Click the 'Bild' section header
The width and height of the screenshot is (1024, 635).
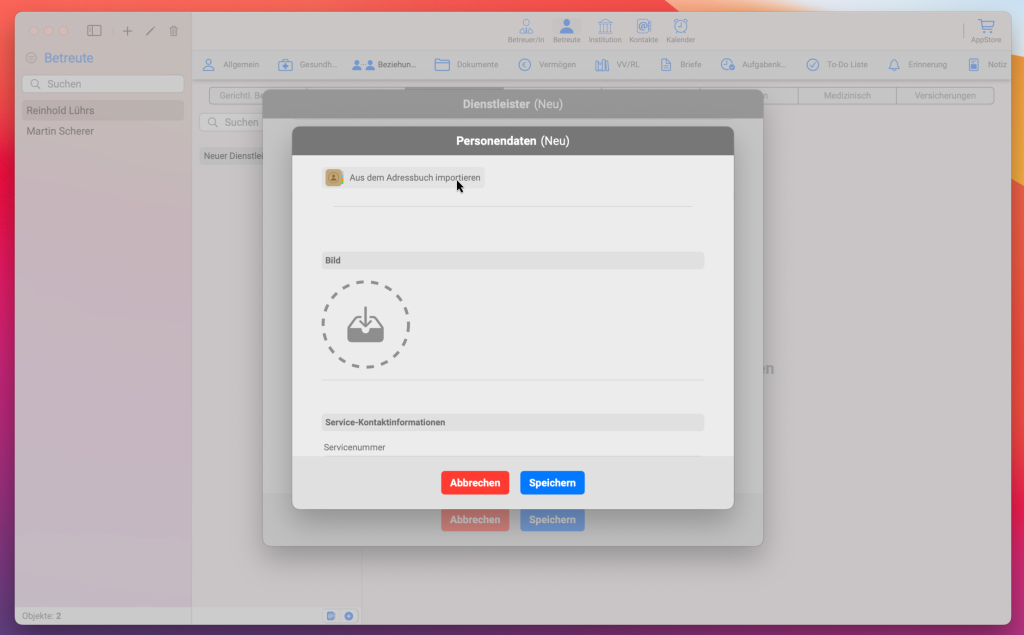click(513, 261)
